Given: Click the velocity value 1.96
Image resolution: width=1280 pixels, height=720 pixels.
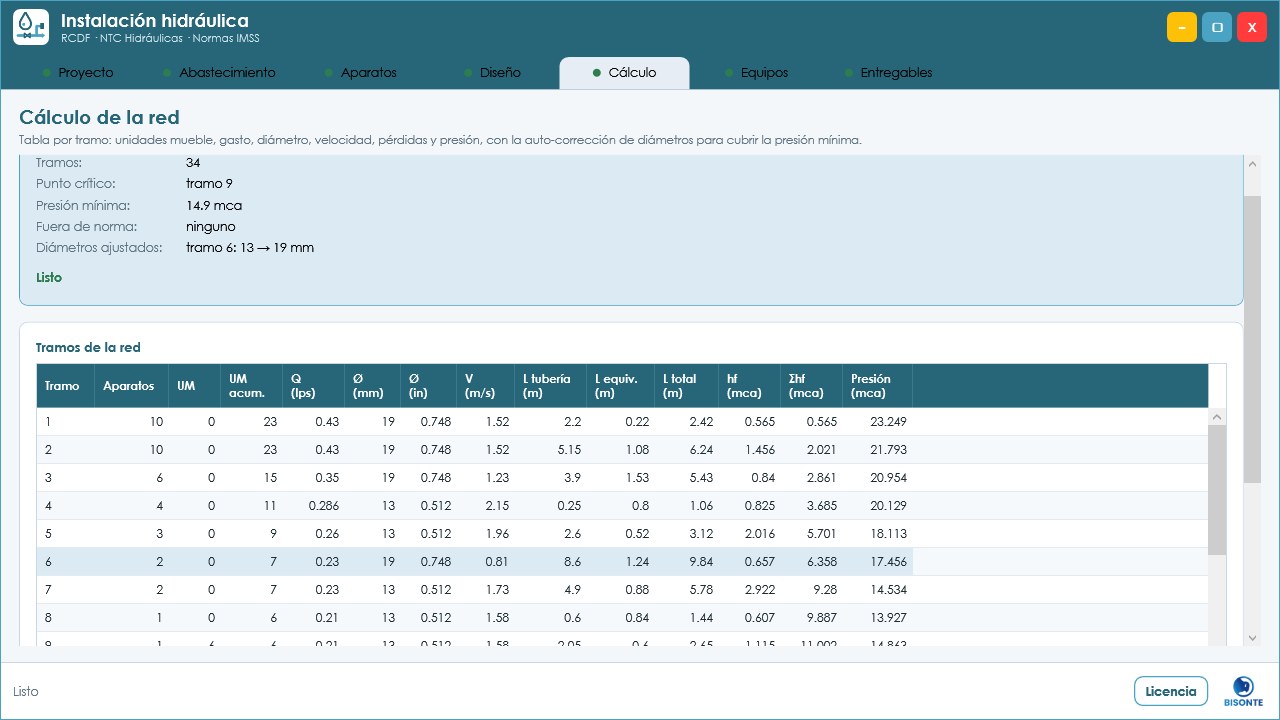Looking at the screenshot, I should coord(486,534).
